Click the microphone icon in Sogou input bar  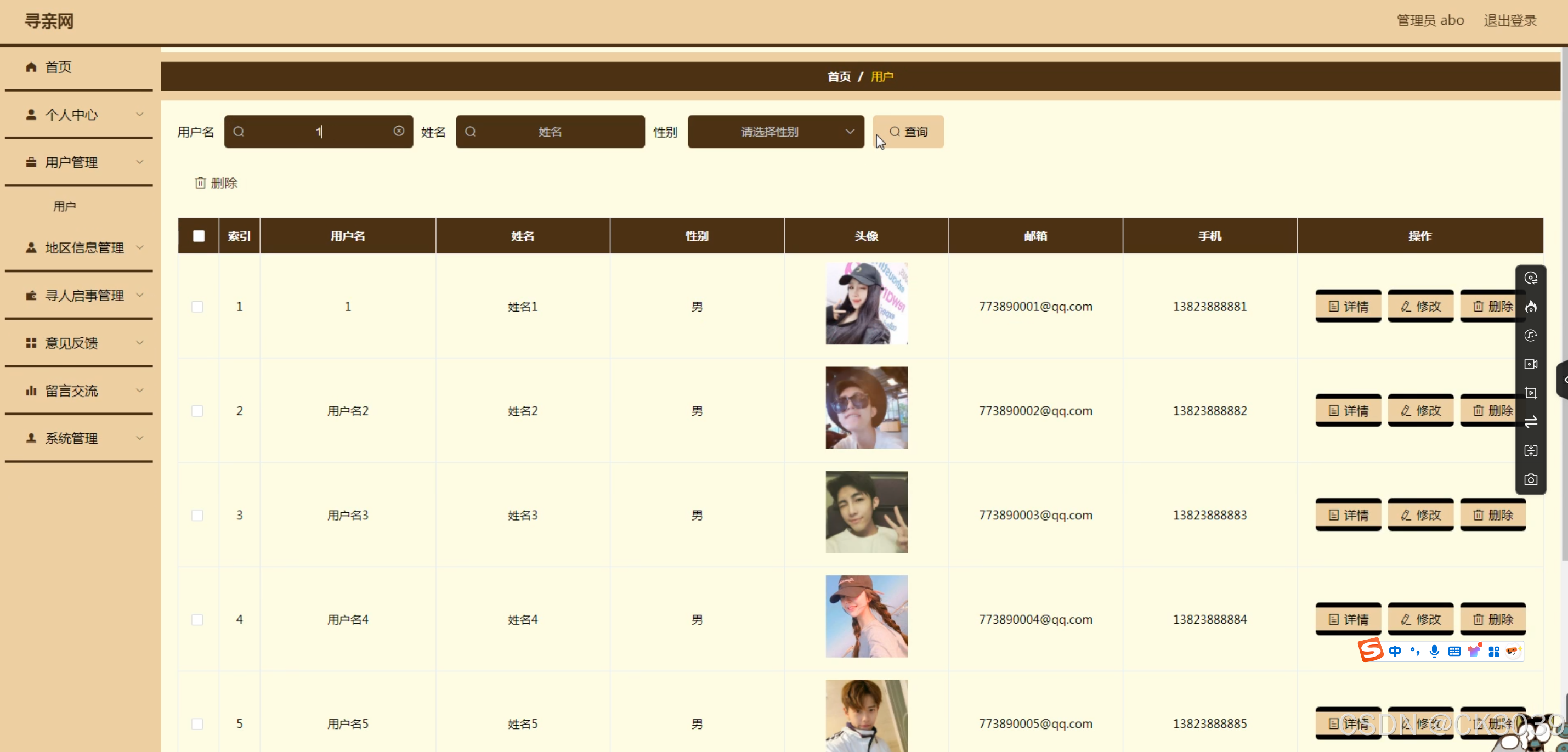tap(1434, 651)
